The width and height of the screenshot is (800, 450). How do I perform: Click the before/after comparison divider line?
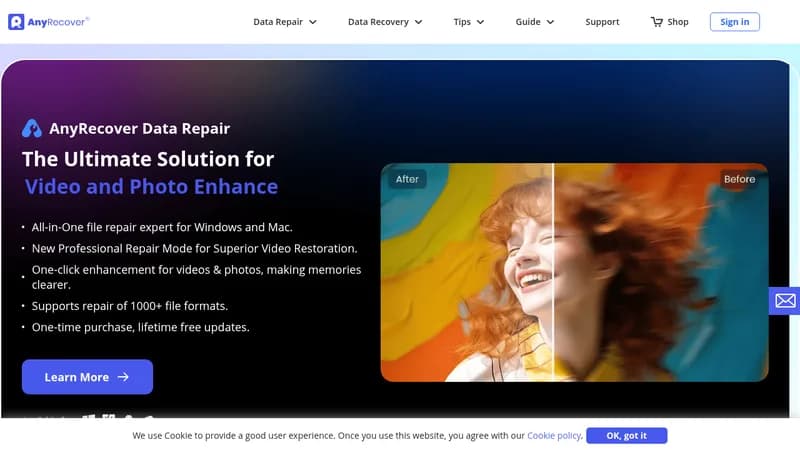(553, 272)
